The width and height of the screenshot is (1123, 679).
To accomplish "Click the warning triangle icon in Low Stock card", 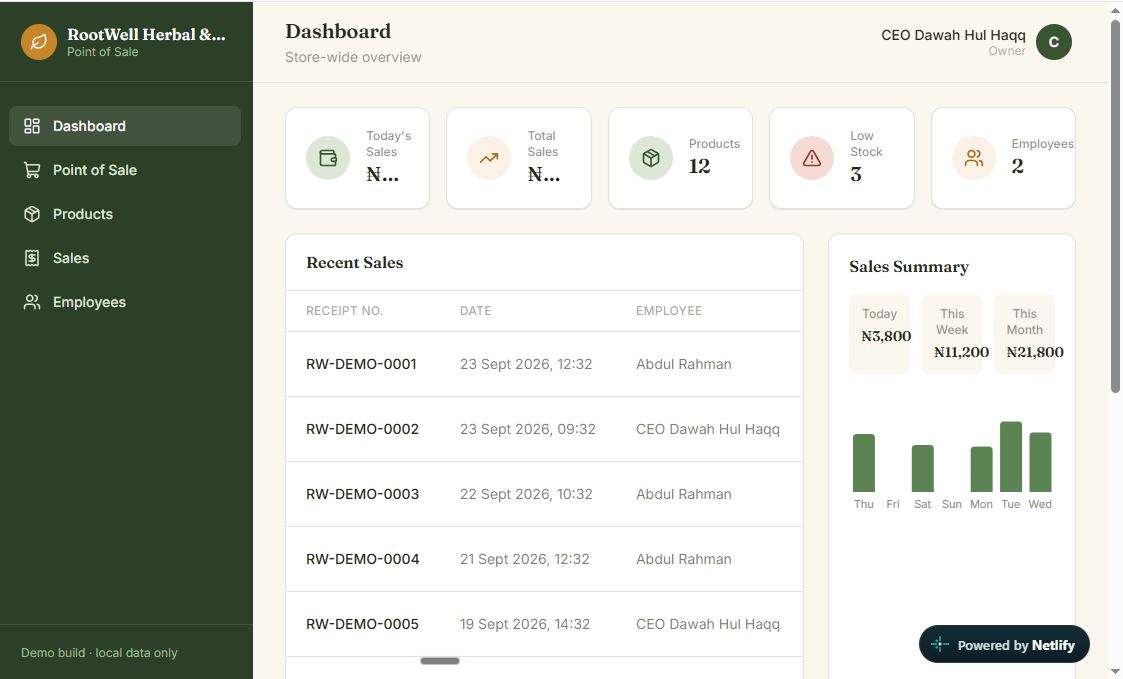I will (x=812, y=158).
